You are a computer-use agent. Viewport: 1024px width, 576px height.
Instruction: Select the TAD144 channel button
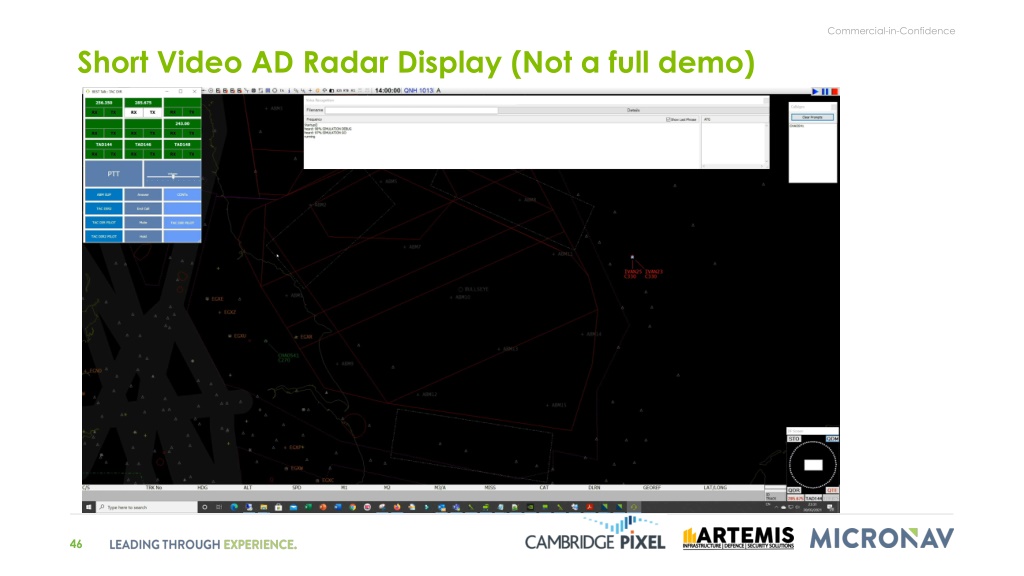tap(104, 144)
